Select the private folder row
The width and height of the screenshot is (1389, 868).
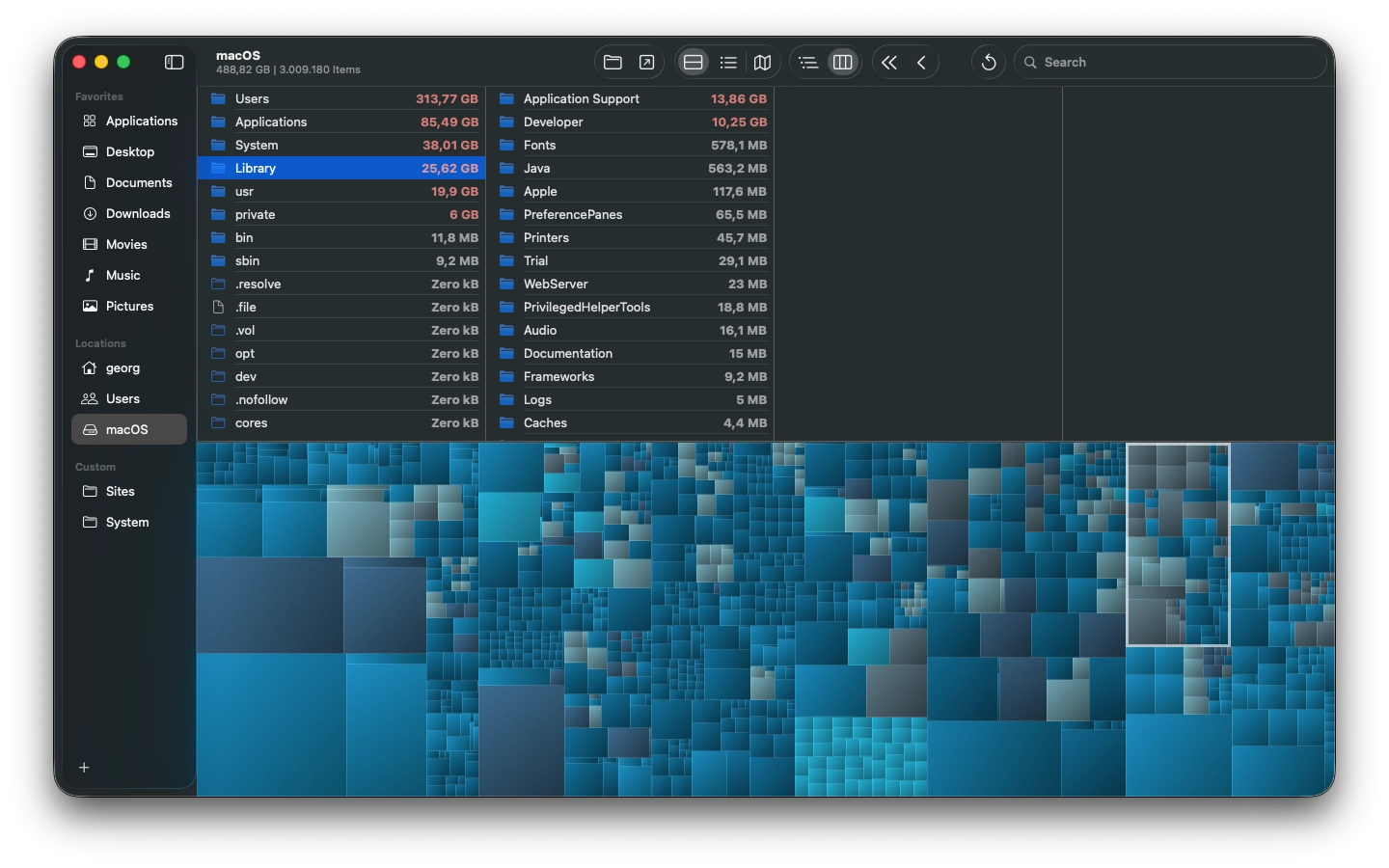click(x=341, y=214)
